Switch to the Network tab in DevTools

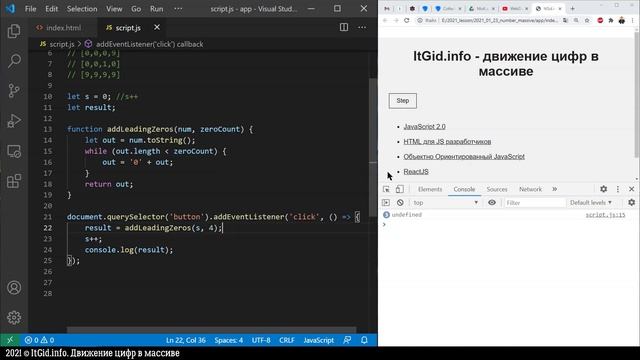pos(530,189)
